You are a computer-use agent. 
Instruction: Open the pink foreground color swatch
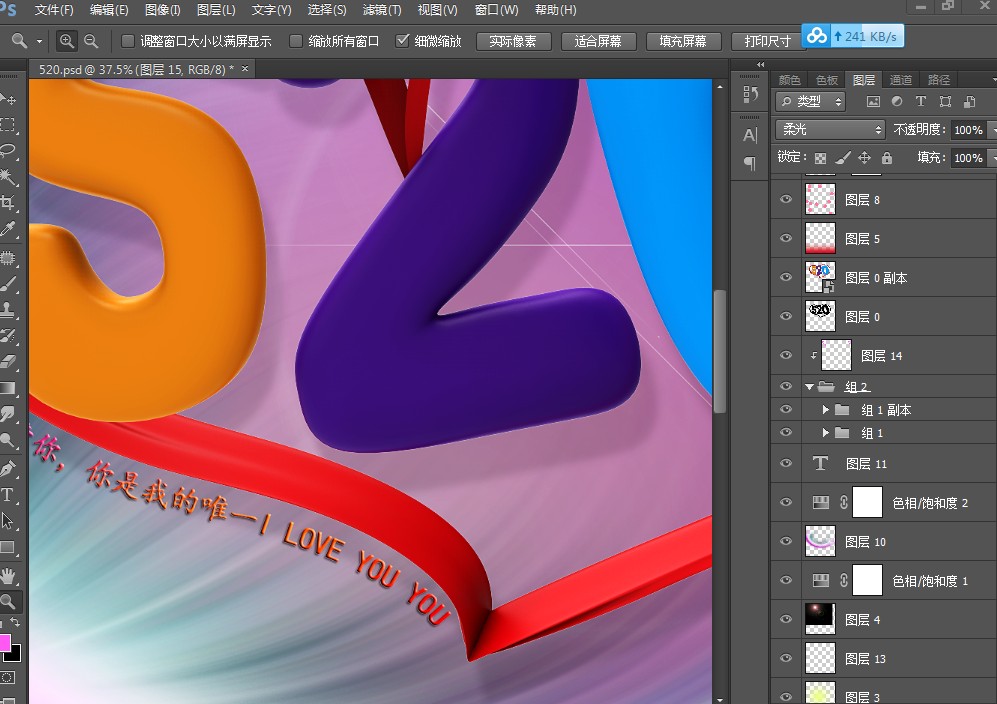pos(4,643)
